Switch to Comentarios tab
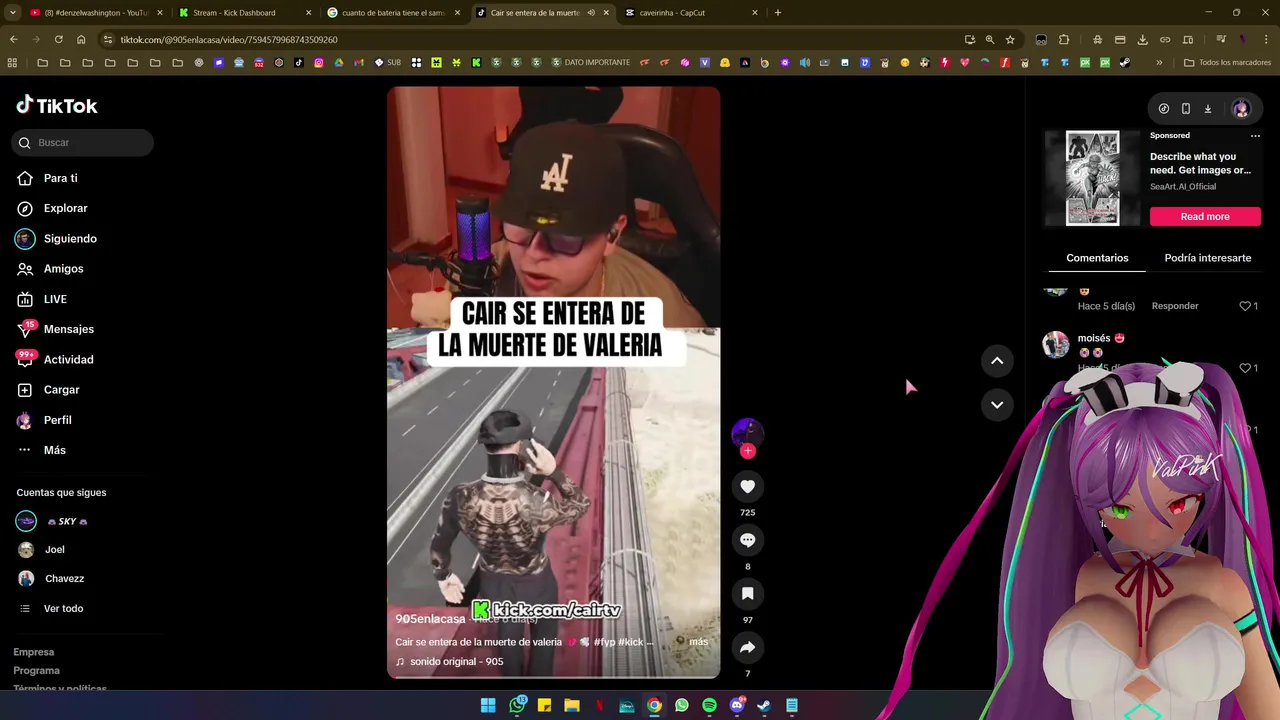 (1097, 258)
